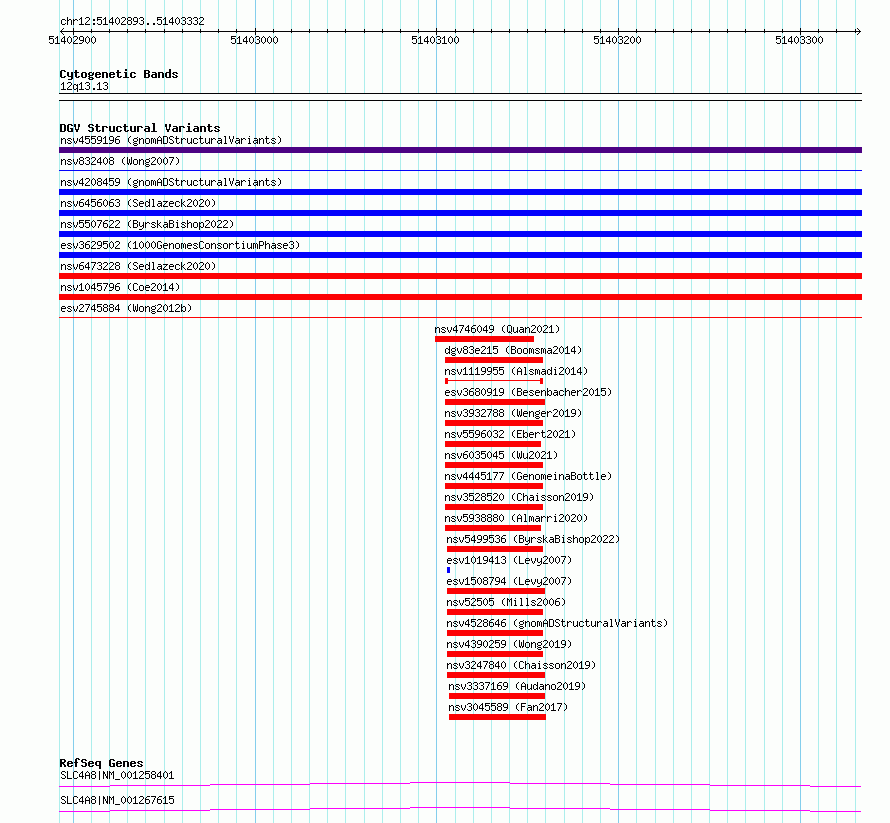Select the nsv3247840 (Chaisson2019) label

pyautogui.click(x=521, y=665)
